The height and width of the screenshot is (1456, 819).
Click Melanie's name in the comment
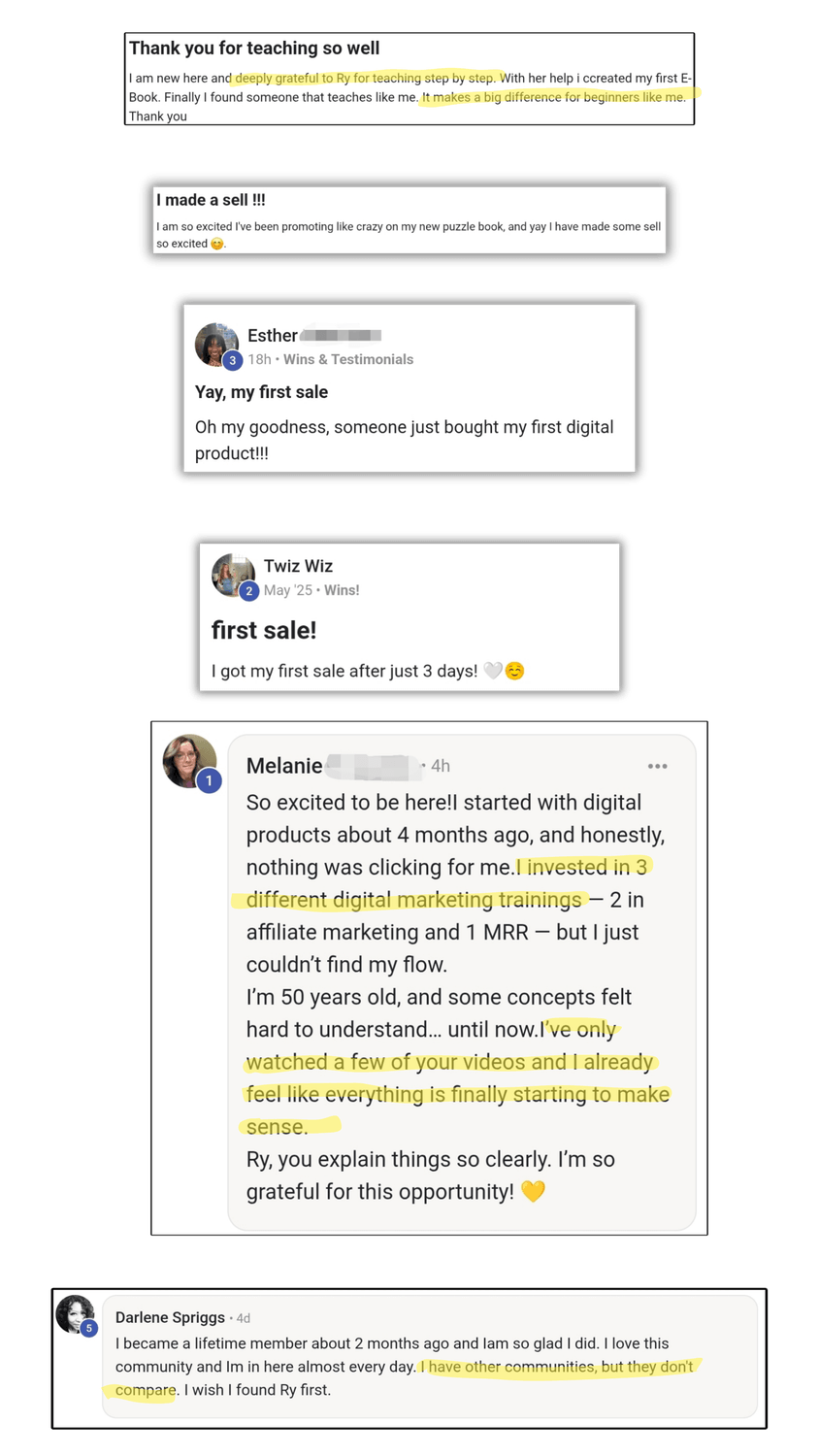284,766
